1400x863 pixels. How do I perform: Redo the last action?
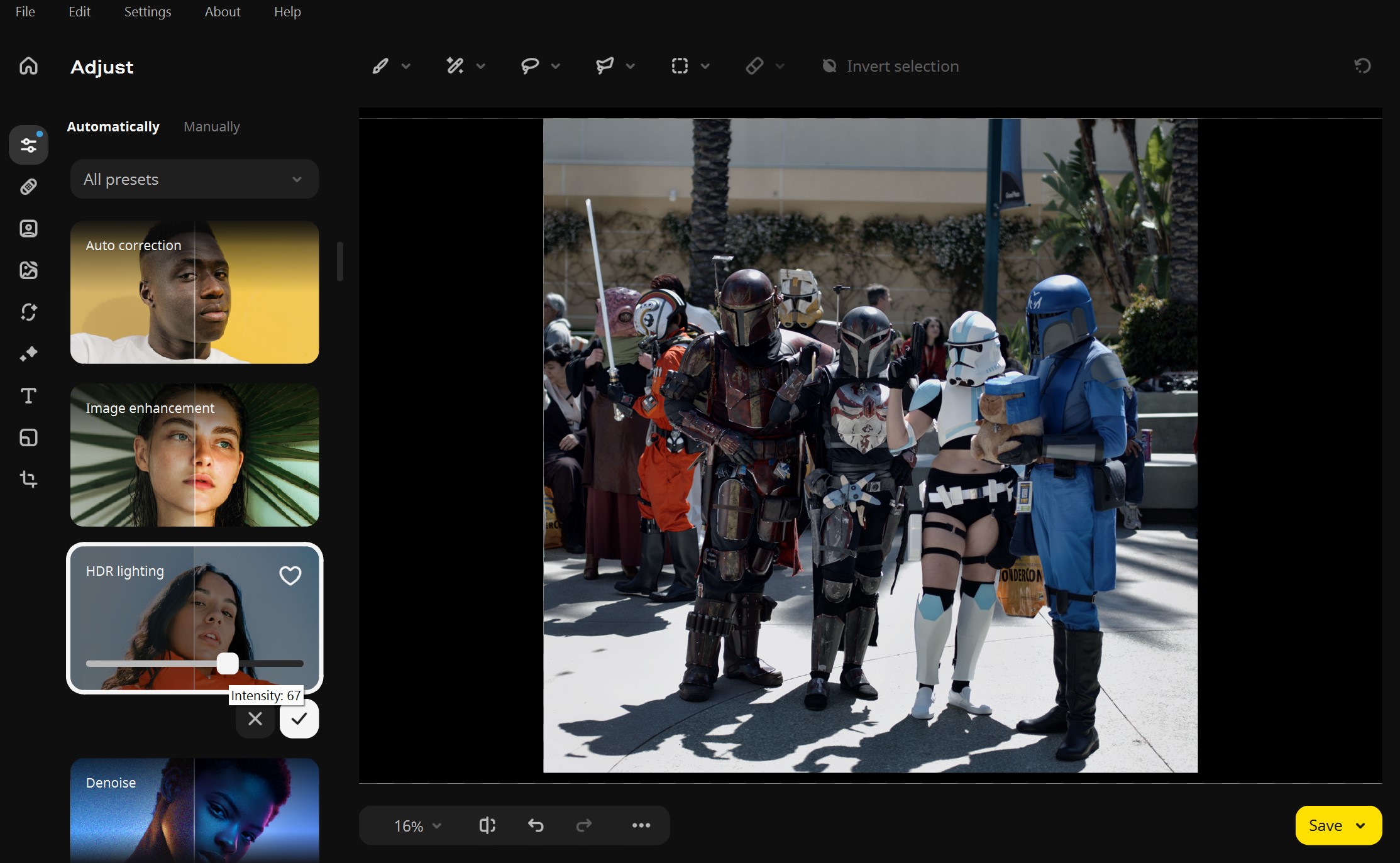[584, 825]
